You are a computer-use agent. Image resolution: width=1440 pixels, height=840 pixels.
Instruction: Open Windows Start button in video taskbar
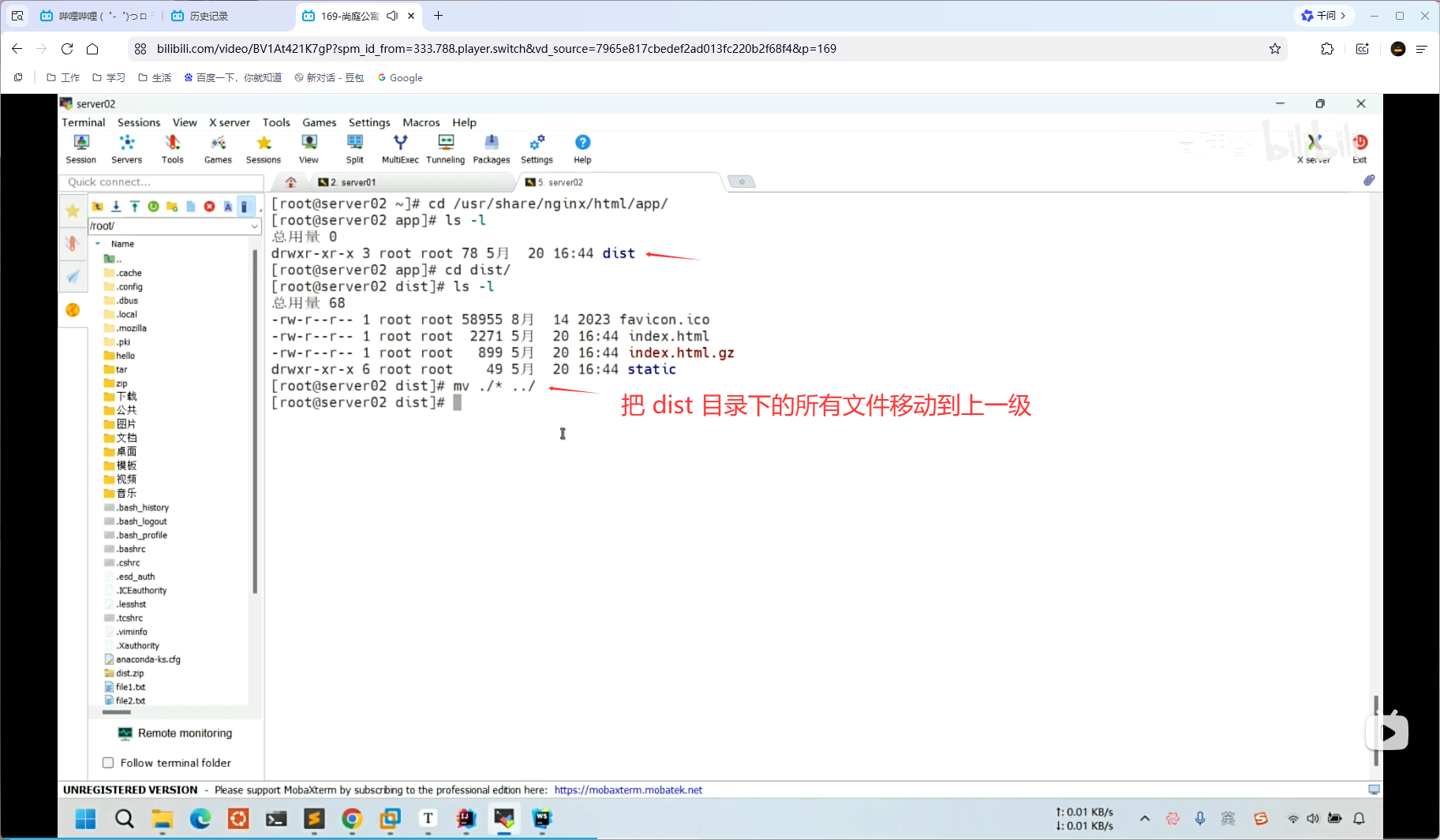pos(85,819)
